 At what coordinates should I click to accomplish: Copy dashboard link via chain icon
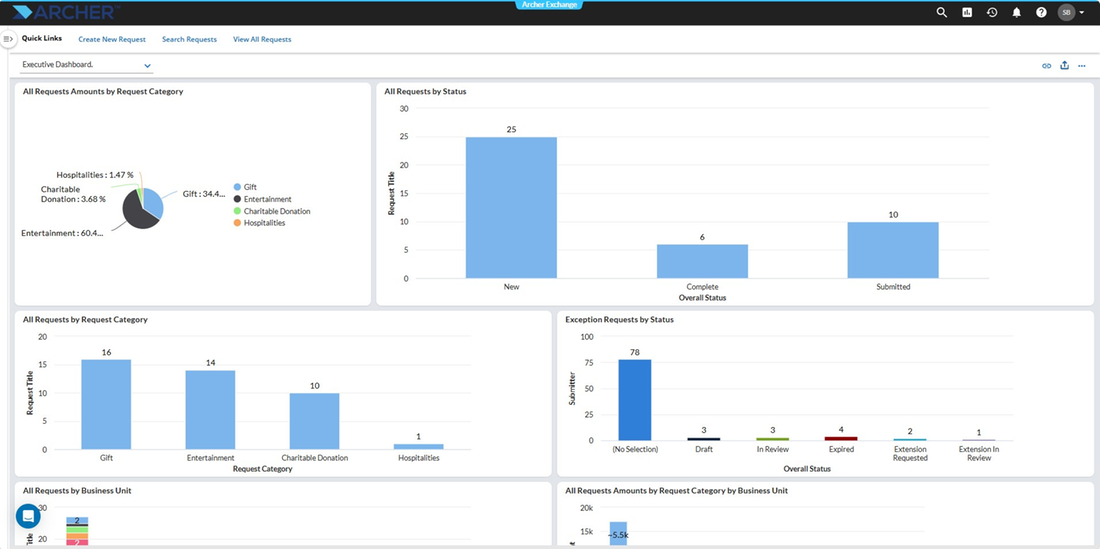click(1046, 66)
